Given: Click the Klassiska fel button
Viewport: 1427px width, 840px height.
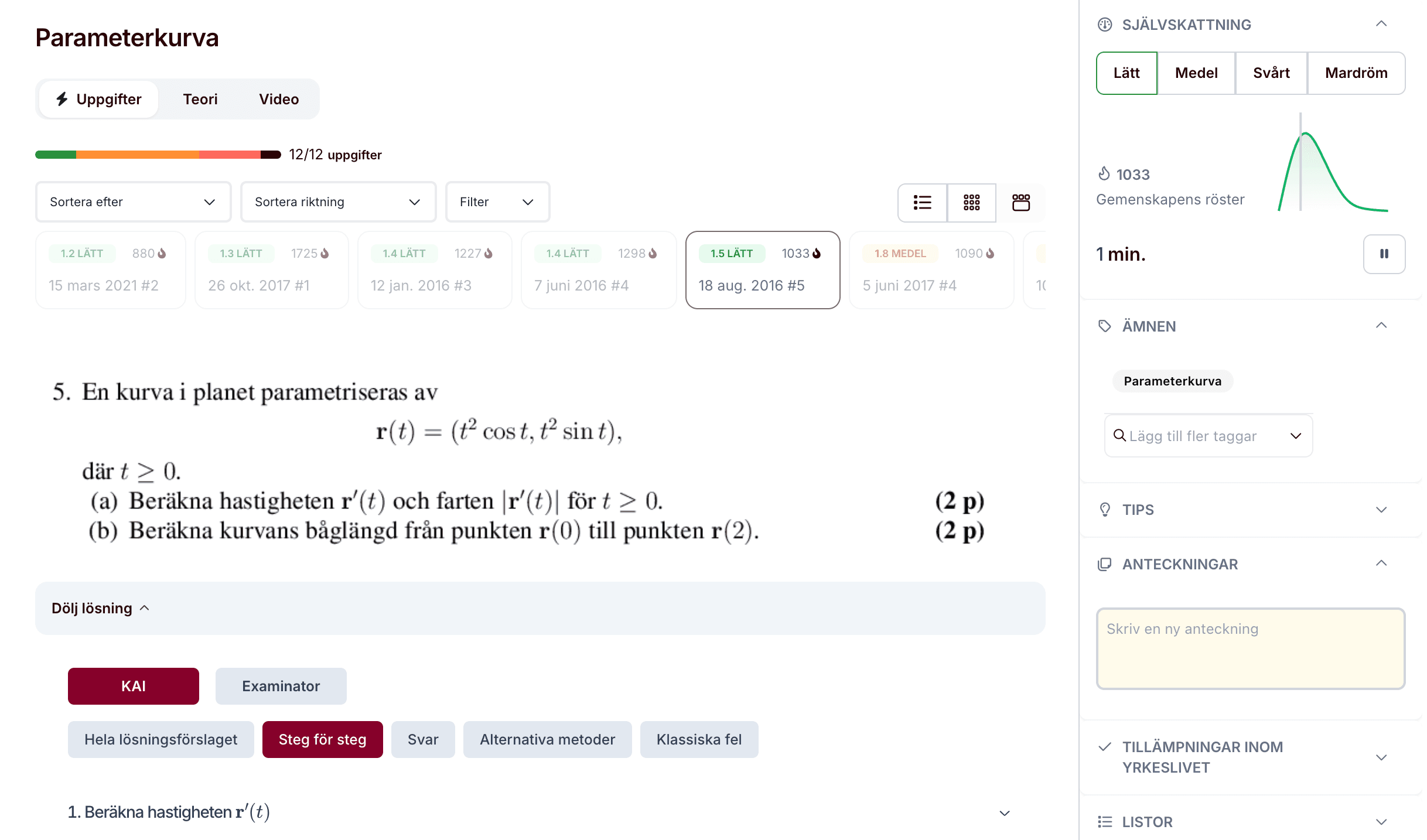Looking at the screenshot, I should tap(699, 739).
